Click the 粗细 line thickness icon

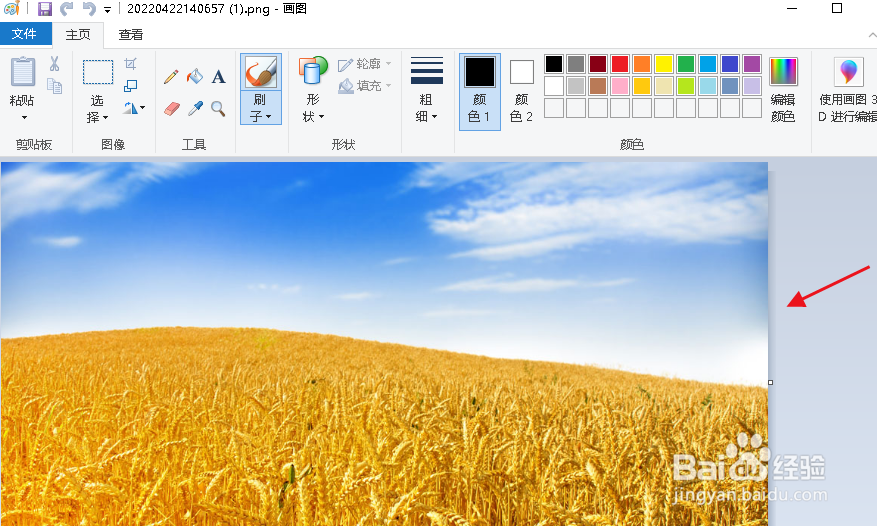pyautogui.click(x=427, y=71)
